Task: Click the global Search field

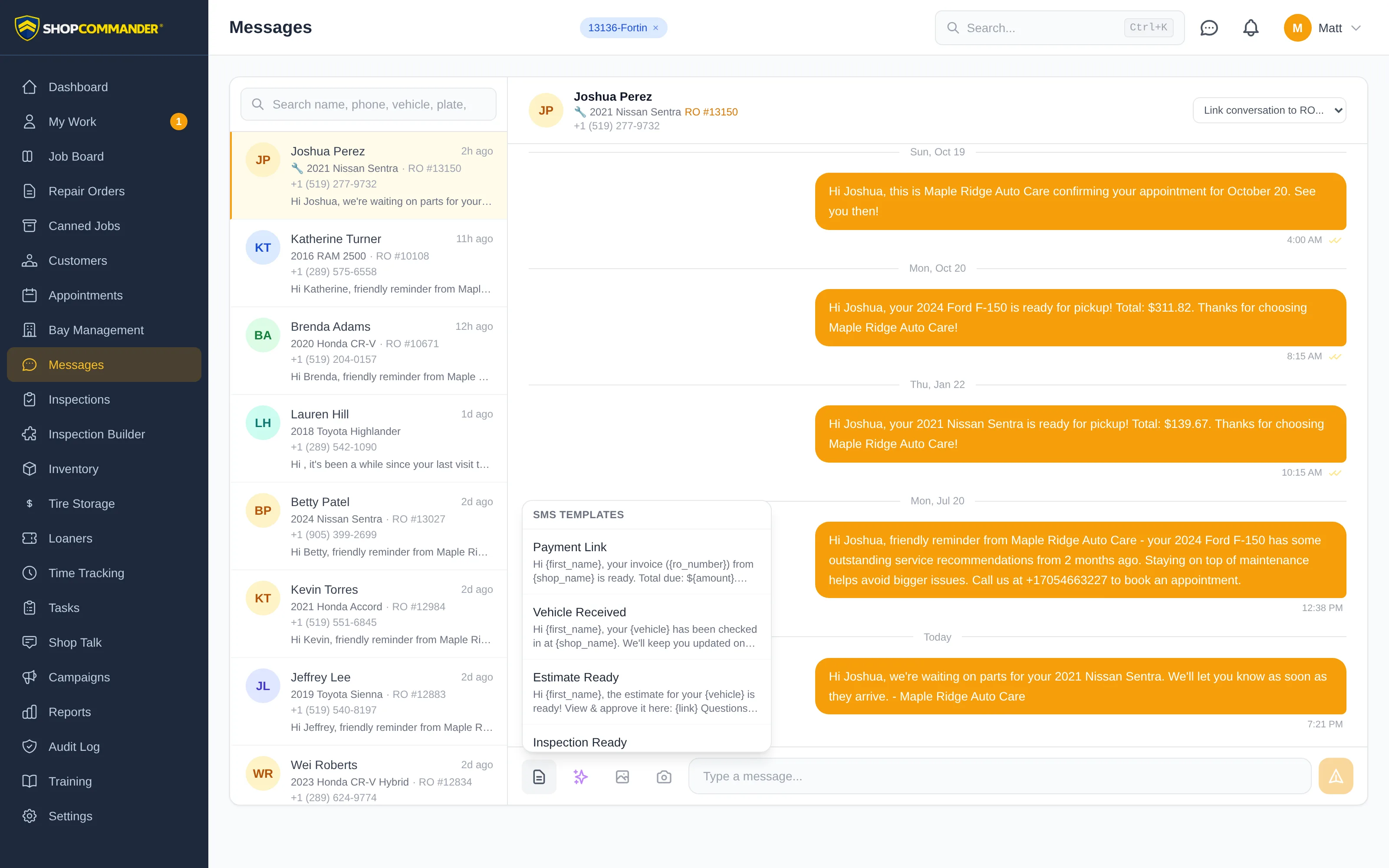Action: tap(1059, 27)
